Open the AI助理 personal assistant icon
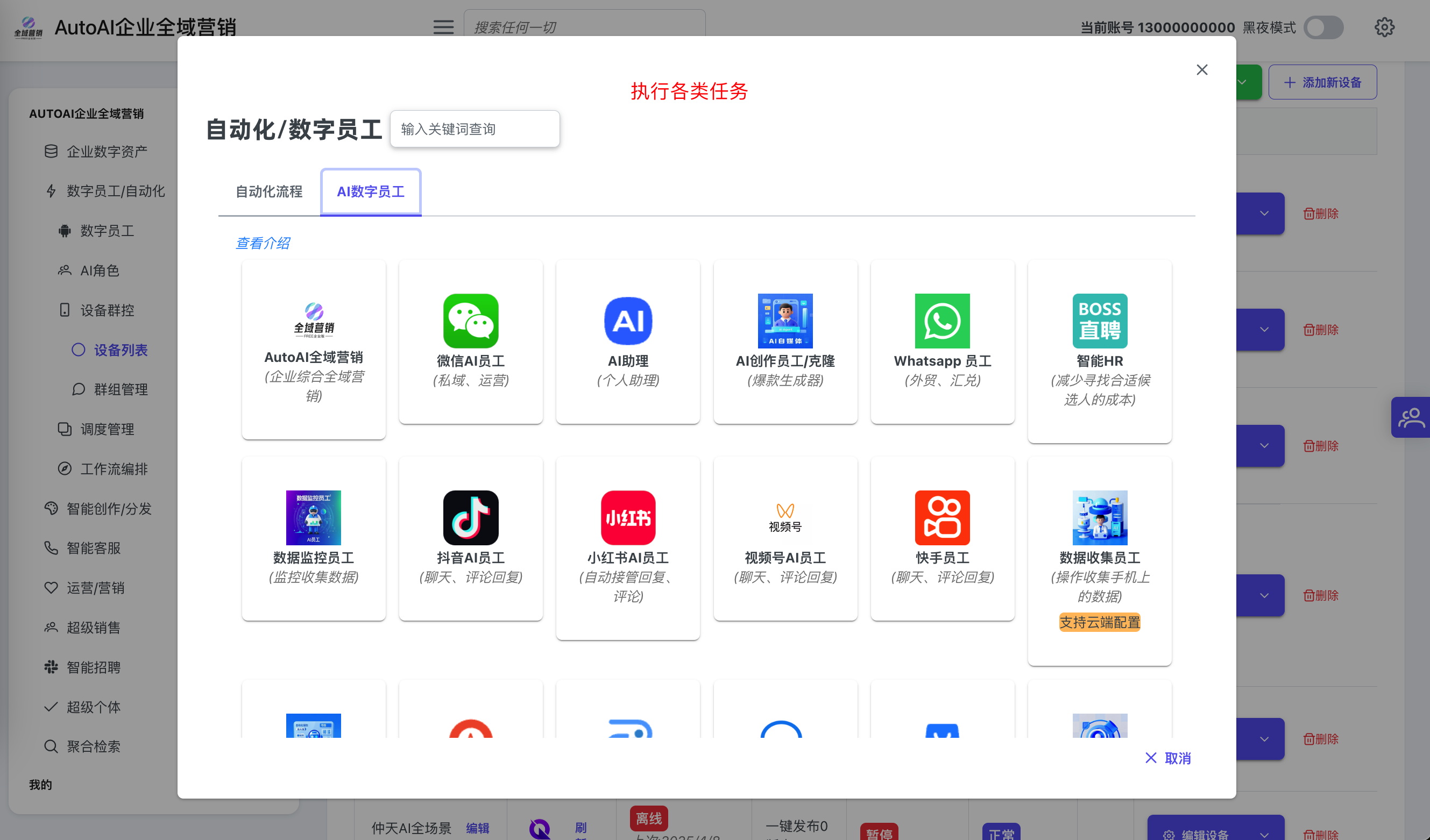This screenshot has width=1430, height=840. click(628, 321)
